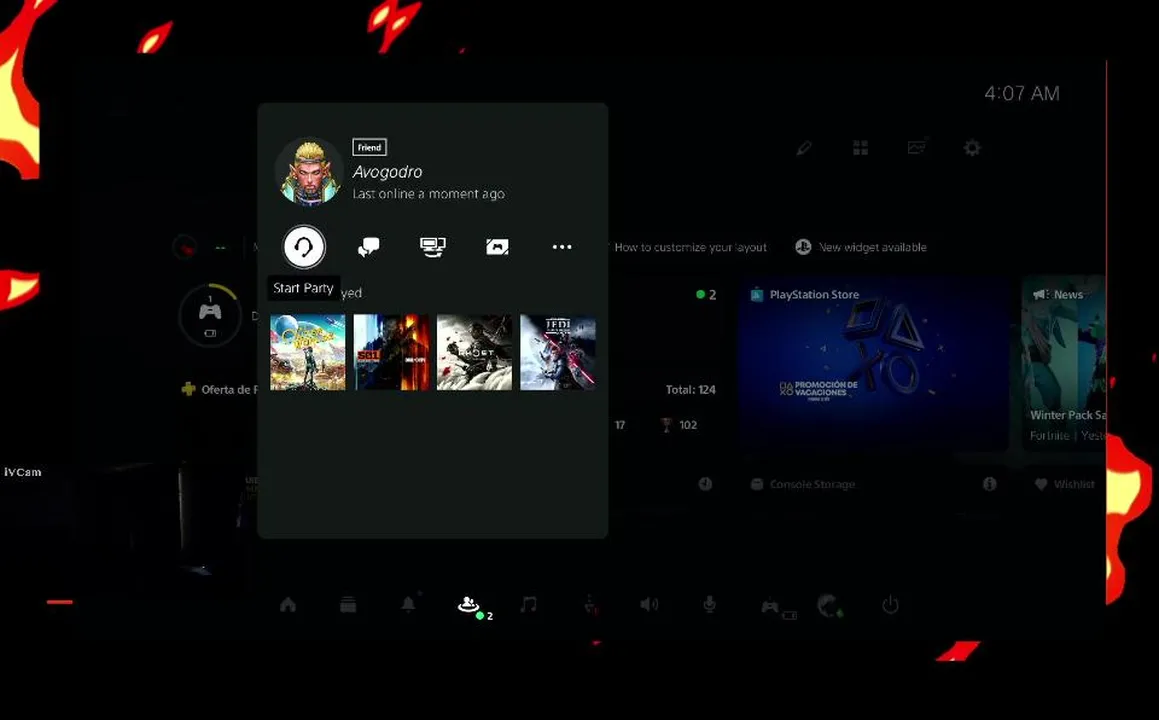Open the grid widgets icon
This screenshot has height=720, width=1159.
point(860,148)
